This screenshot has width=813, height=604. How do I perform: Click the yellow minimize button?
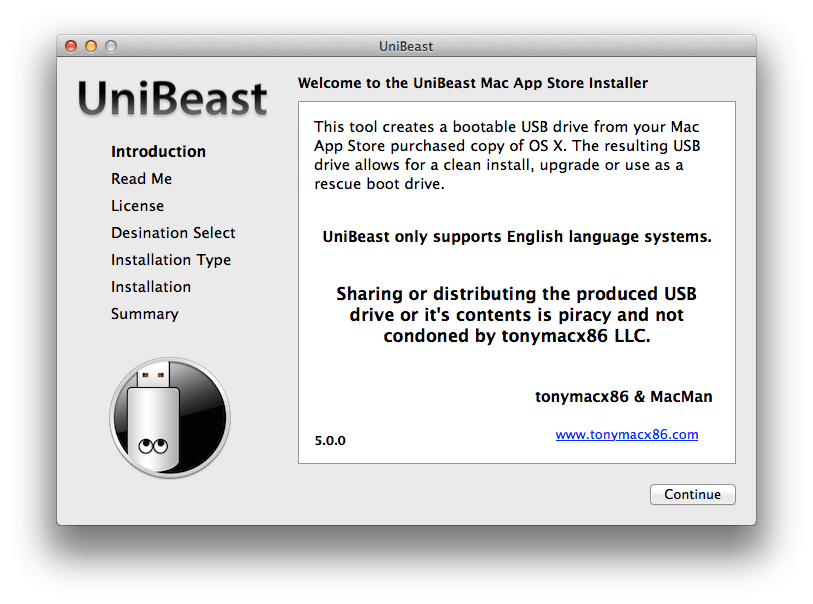click(91, 46)
